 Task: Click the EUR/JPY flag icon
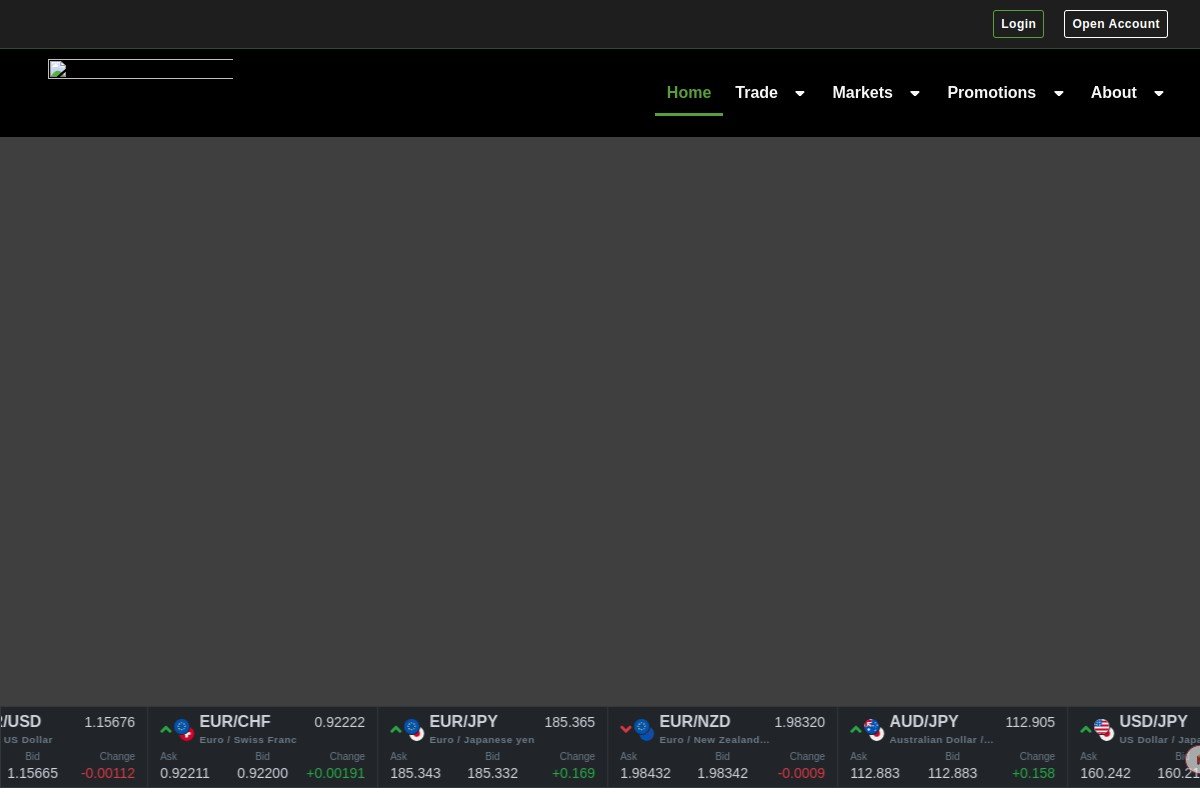coord(414,730)
